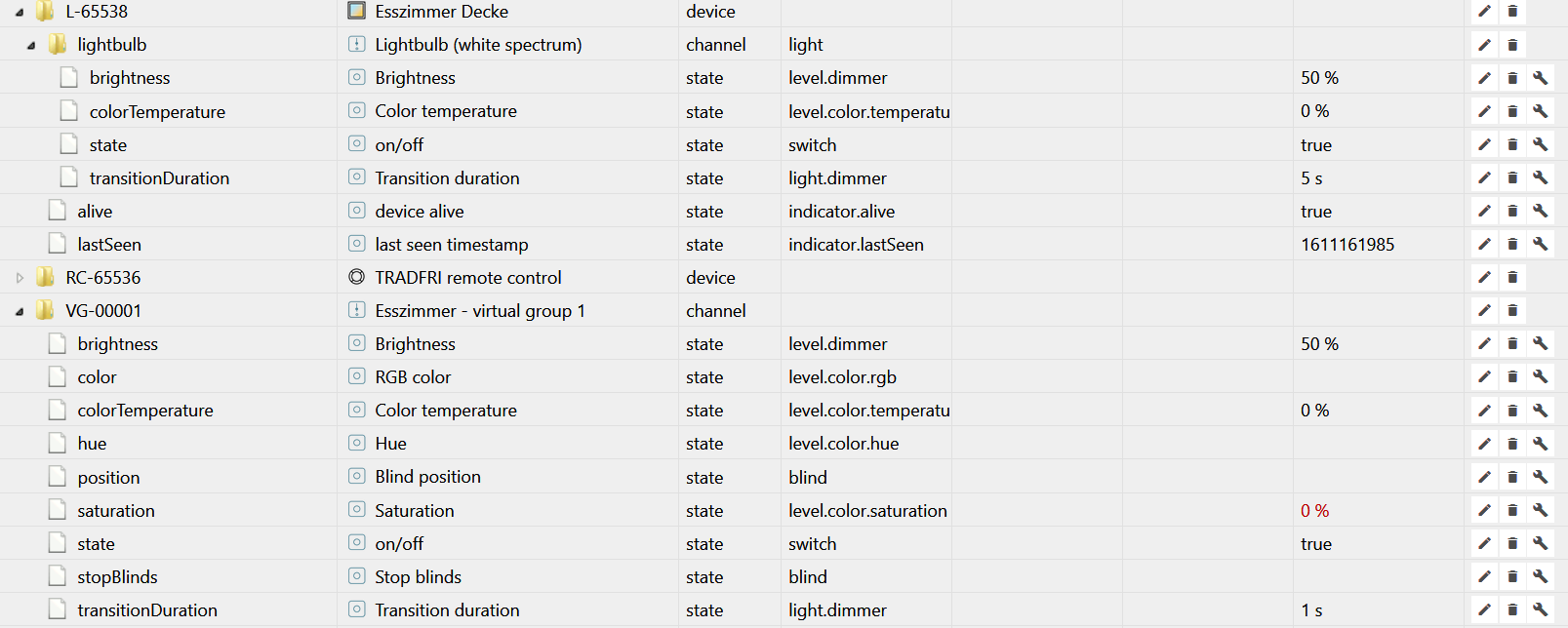
Task: Open wrench settings for alive state
Action: pyautogui.click(x=1540, y=211)
